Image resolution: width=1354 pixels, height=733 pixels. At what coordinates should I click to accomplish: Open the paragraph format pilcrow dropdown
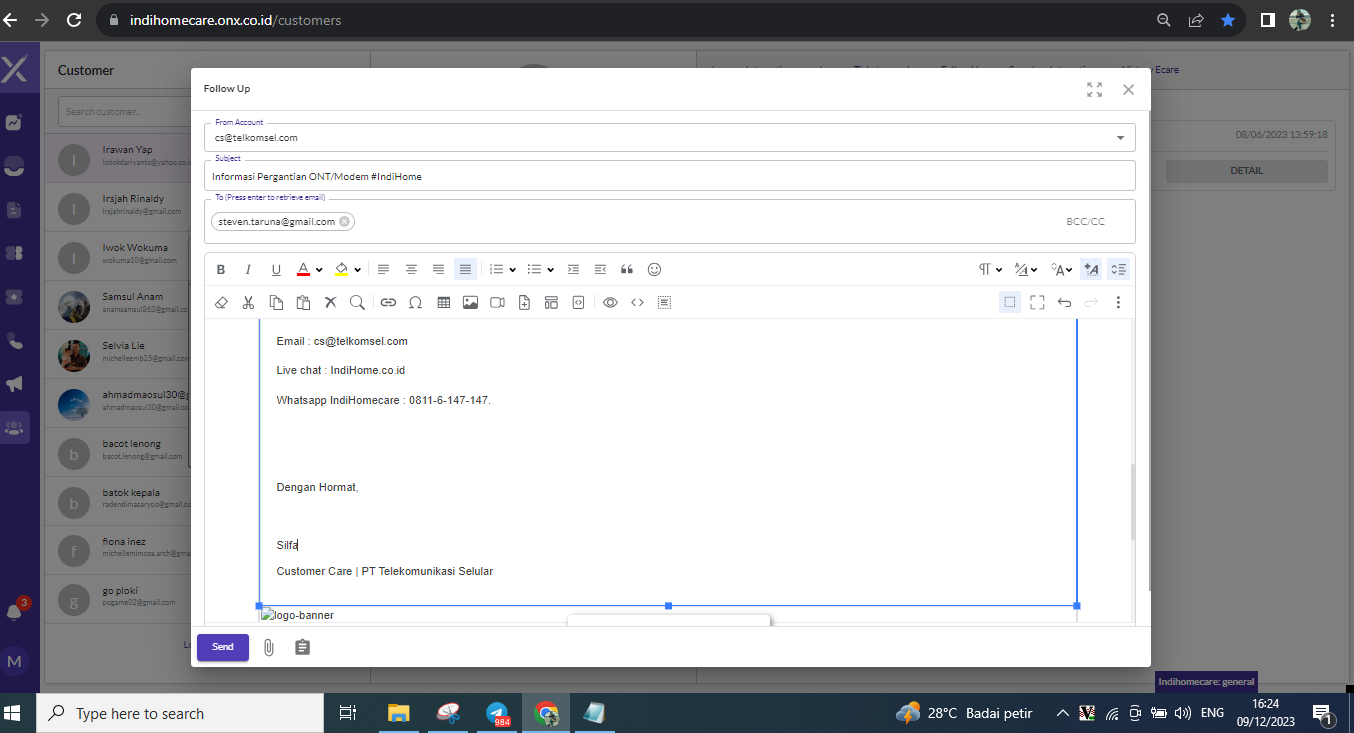tap(990, 269)
